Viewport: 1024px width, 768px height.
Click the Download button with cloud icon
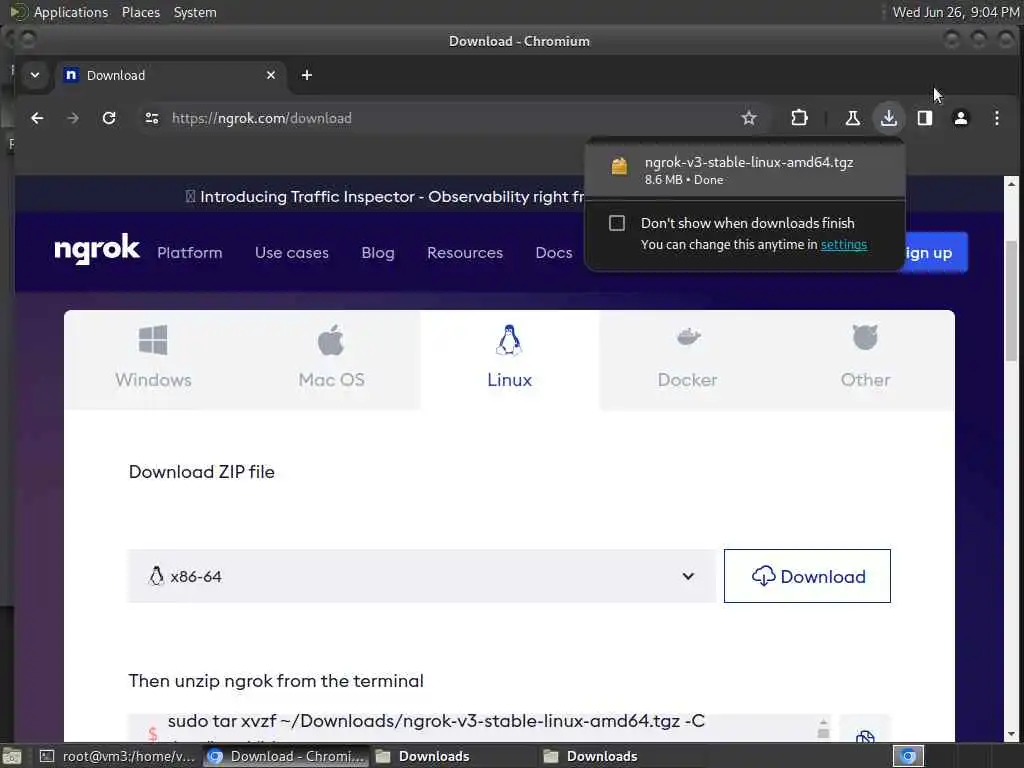tap(807, 576)
